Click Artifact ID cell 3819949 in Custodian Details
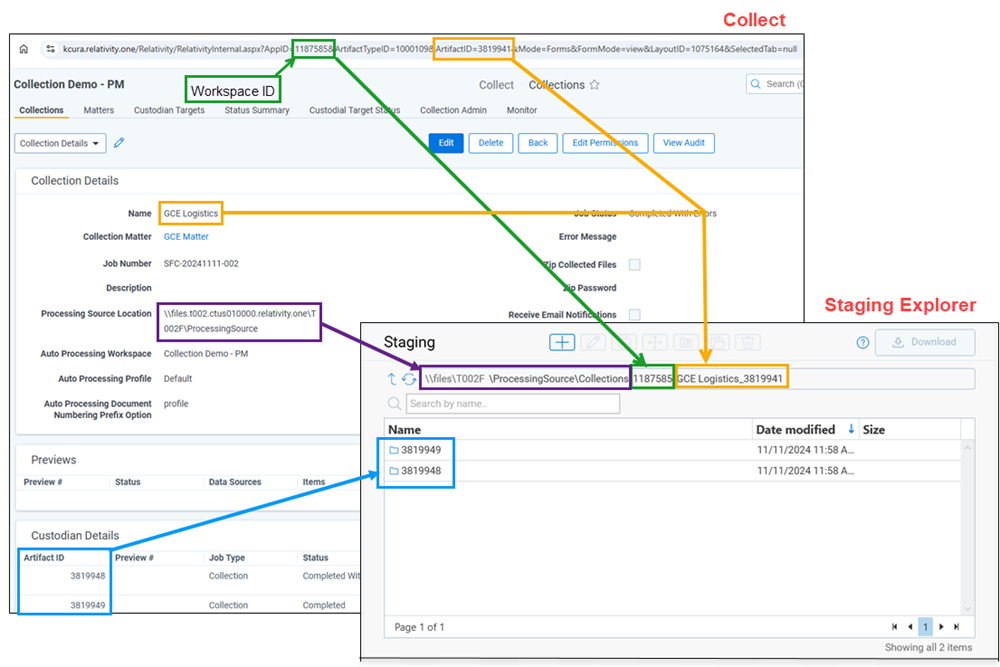The image size is (1000, 667). (x=87, y=605)
